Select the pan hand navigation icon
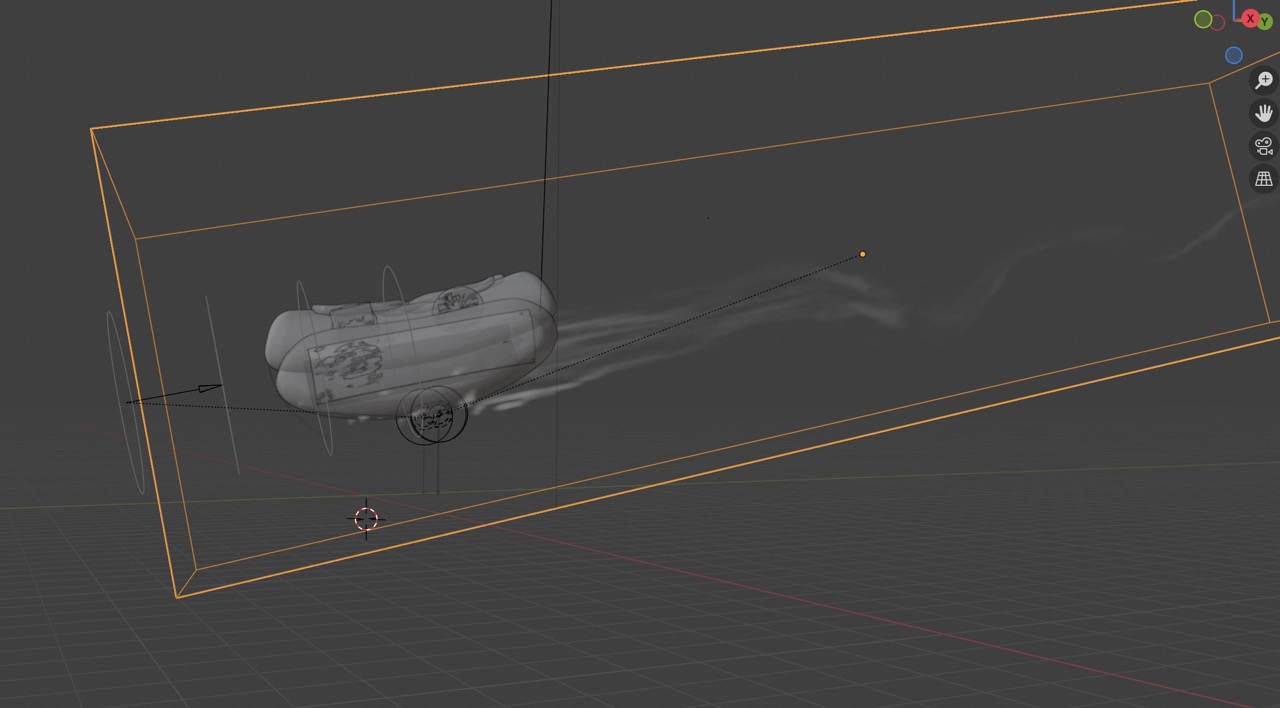This screenshot has width=1280, height=708. (x=1264, y=113)
